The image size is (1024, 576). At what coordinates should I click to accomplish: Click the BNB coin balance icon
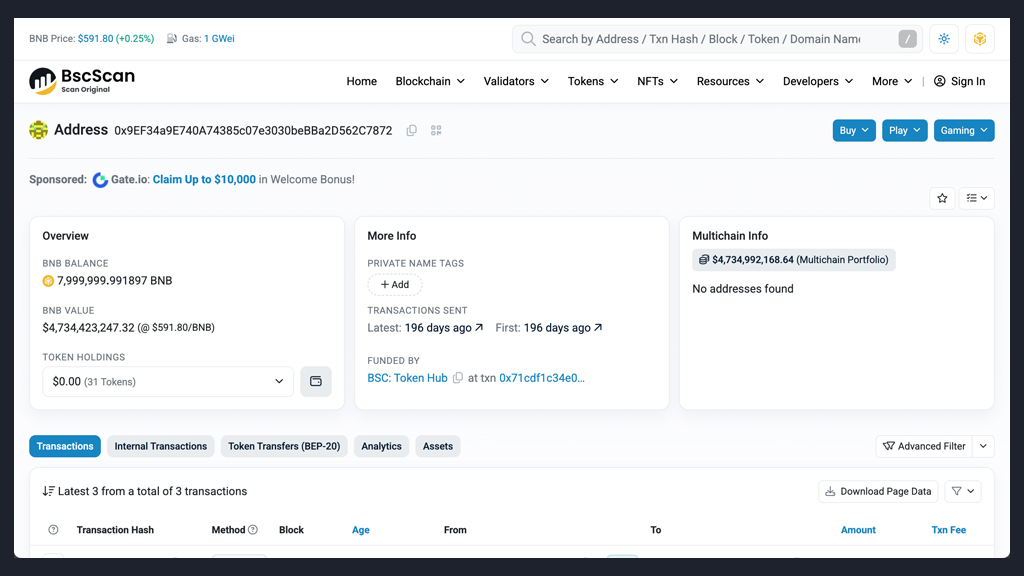[x=48, y=281]
